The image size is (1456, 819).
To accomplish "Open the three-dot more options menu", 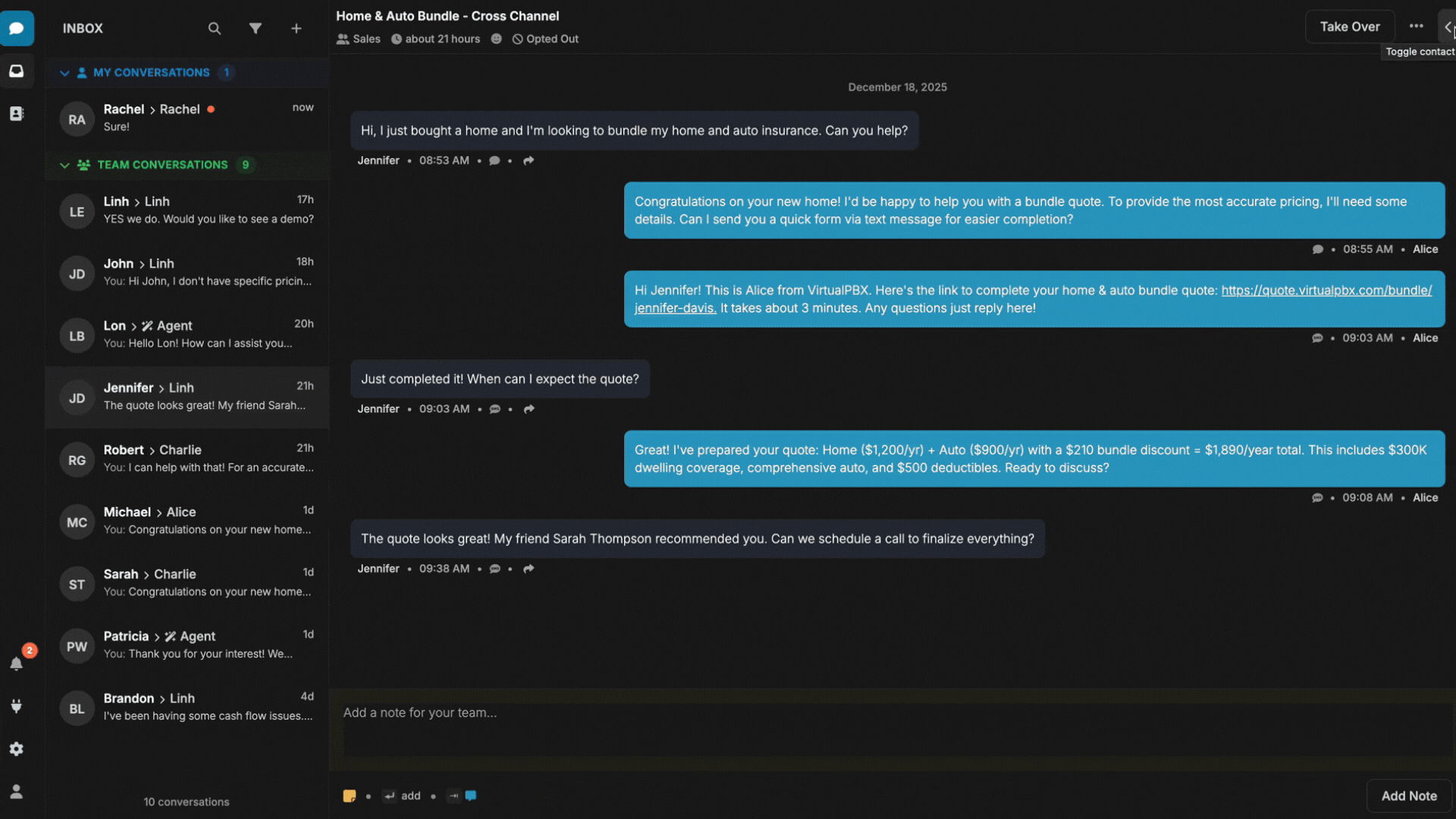I will click(1416, 27).
